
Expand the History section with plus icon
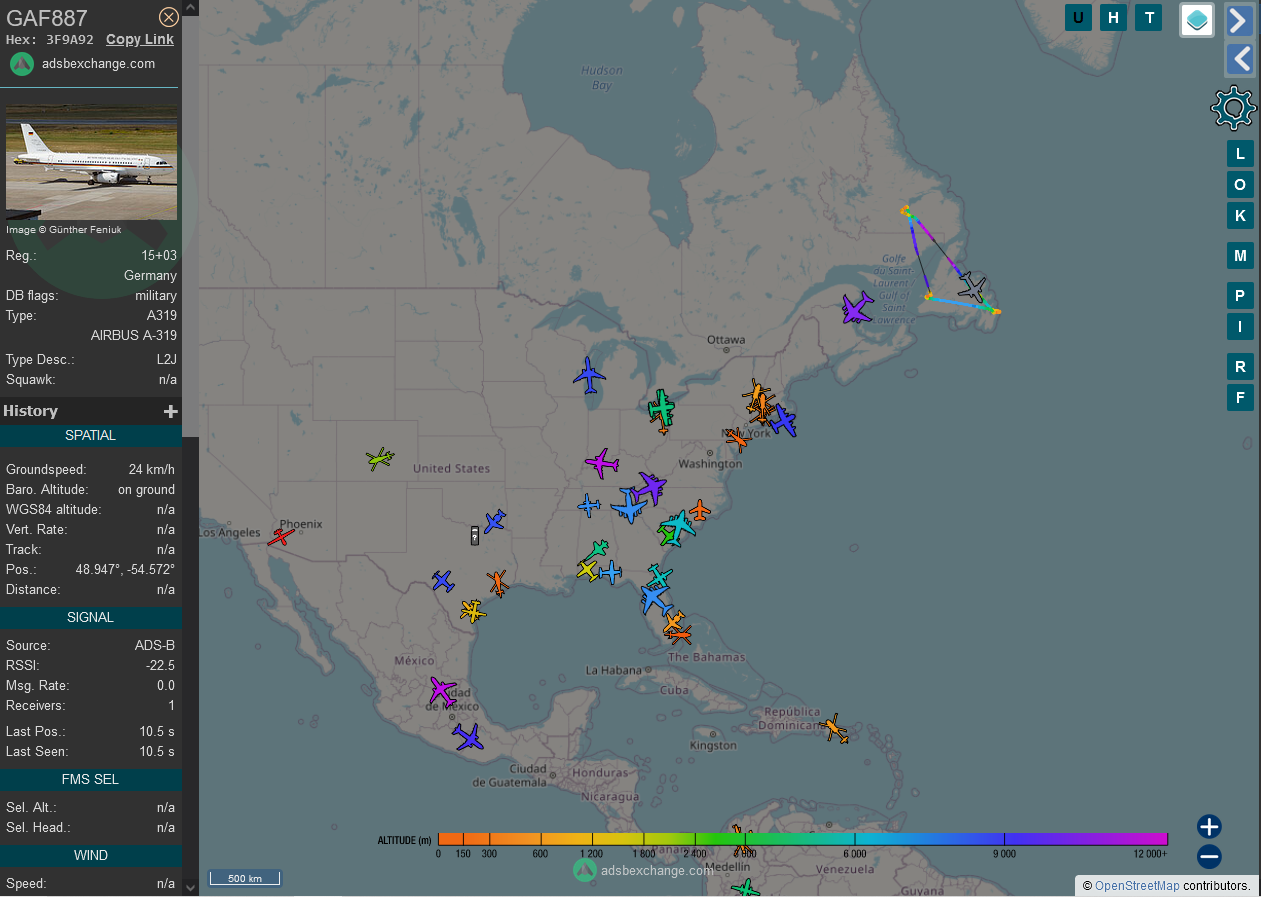tap(171, 411)
